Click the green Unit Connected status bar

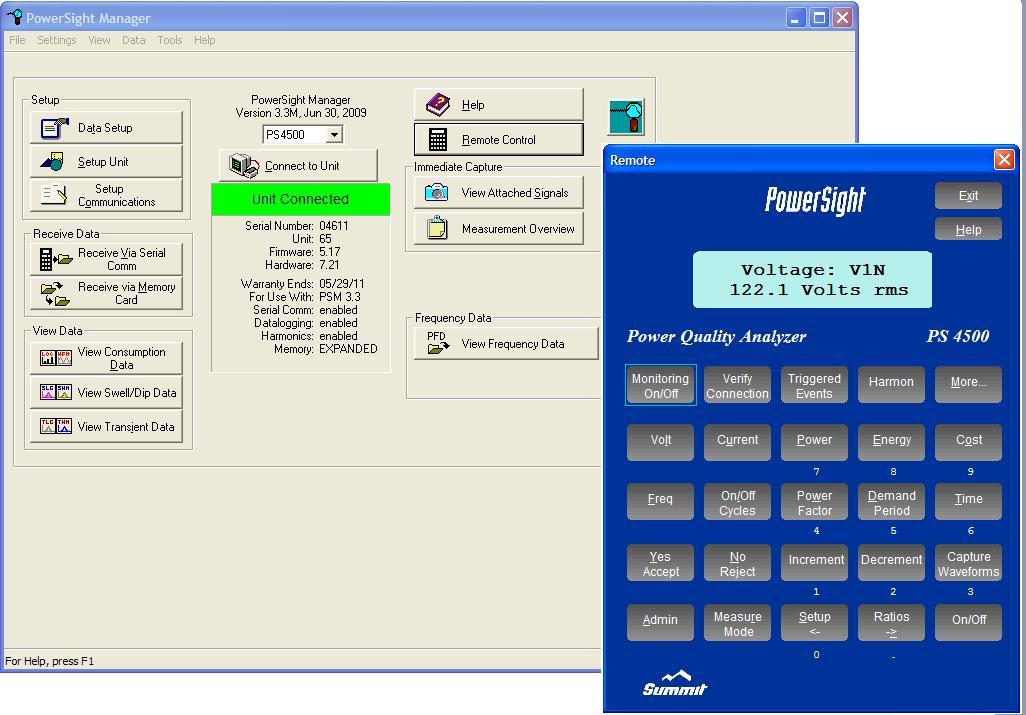pos(300,199)
